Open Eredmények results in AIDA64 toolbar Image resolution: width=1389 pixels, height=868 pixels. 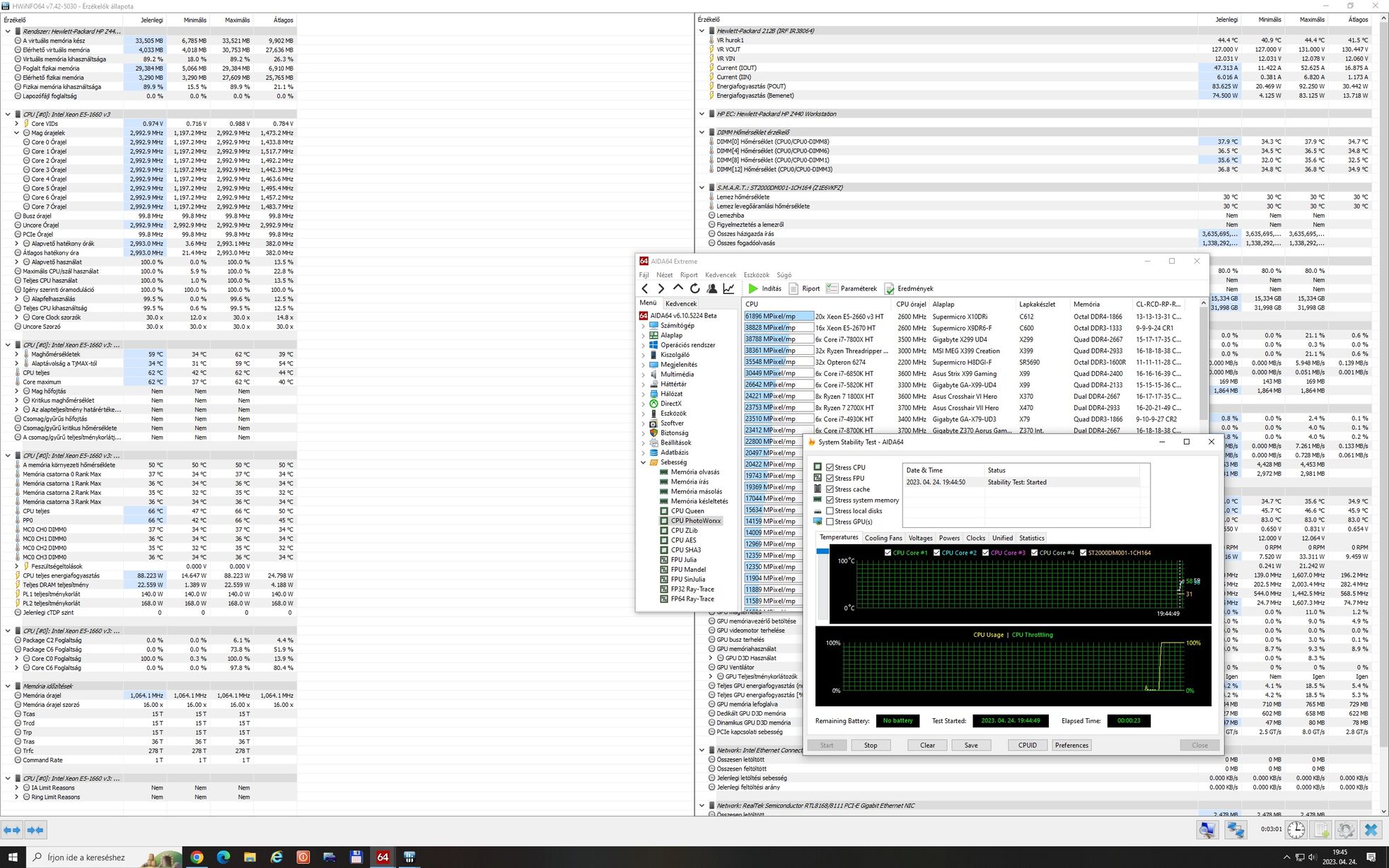pyautogui.click(x=909, y=288)
